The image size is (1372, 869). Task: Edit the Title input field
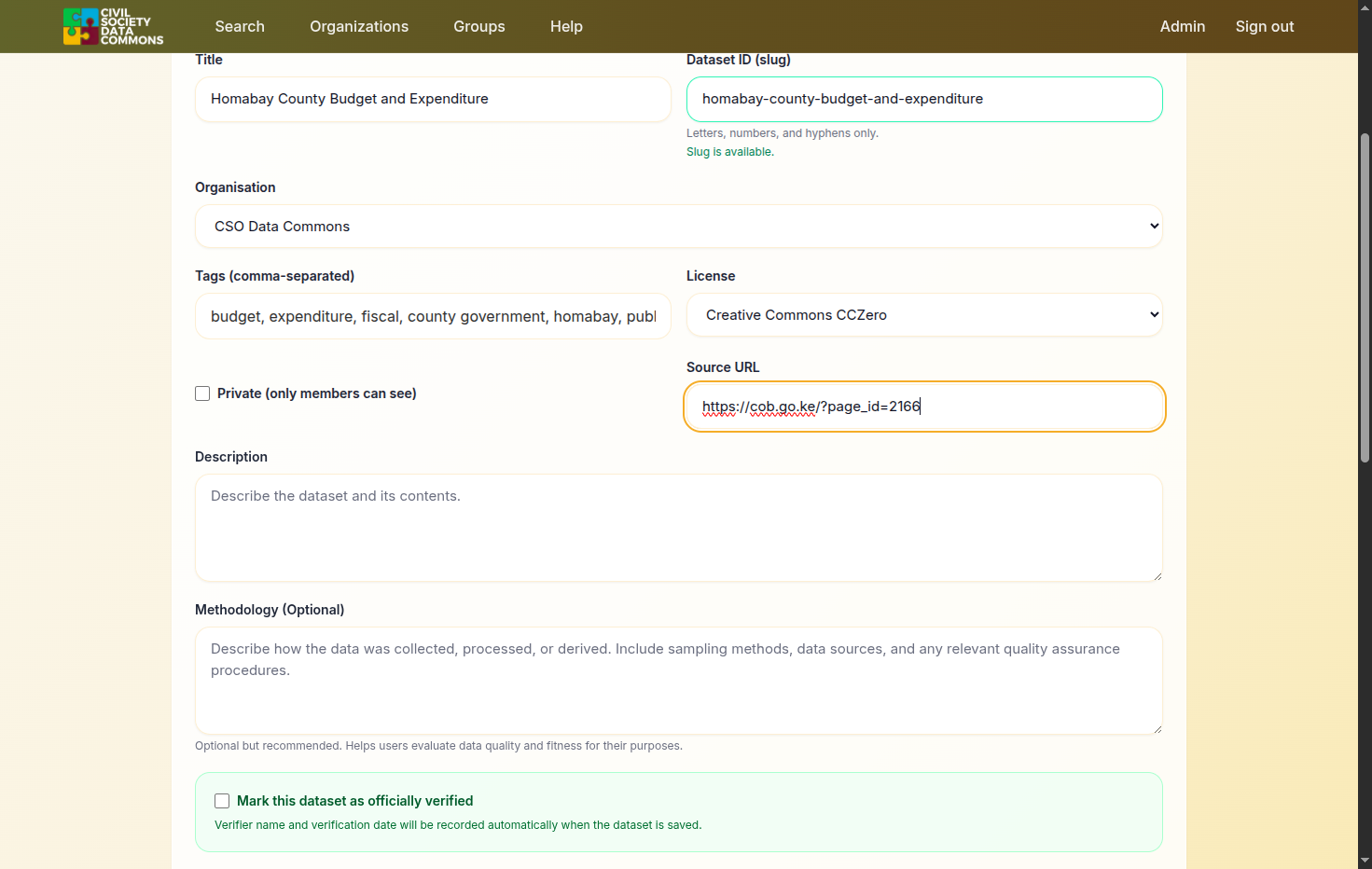tap(433, 99)
